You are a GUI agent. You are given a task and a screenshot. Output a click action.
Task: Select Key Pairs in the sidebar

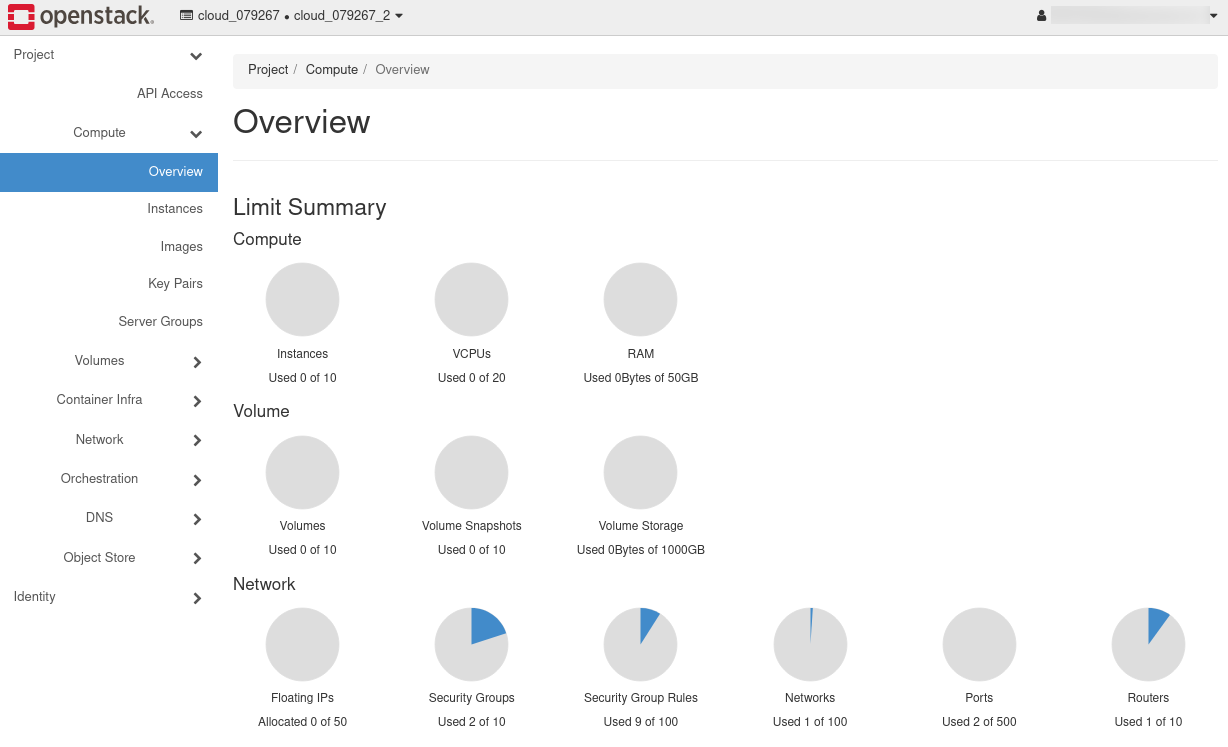tap(175, 284)
